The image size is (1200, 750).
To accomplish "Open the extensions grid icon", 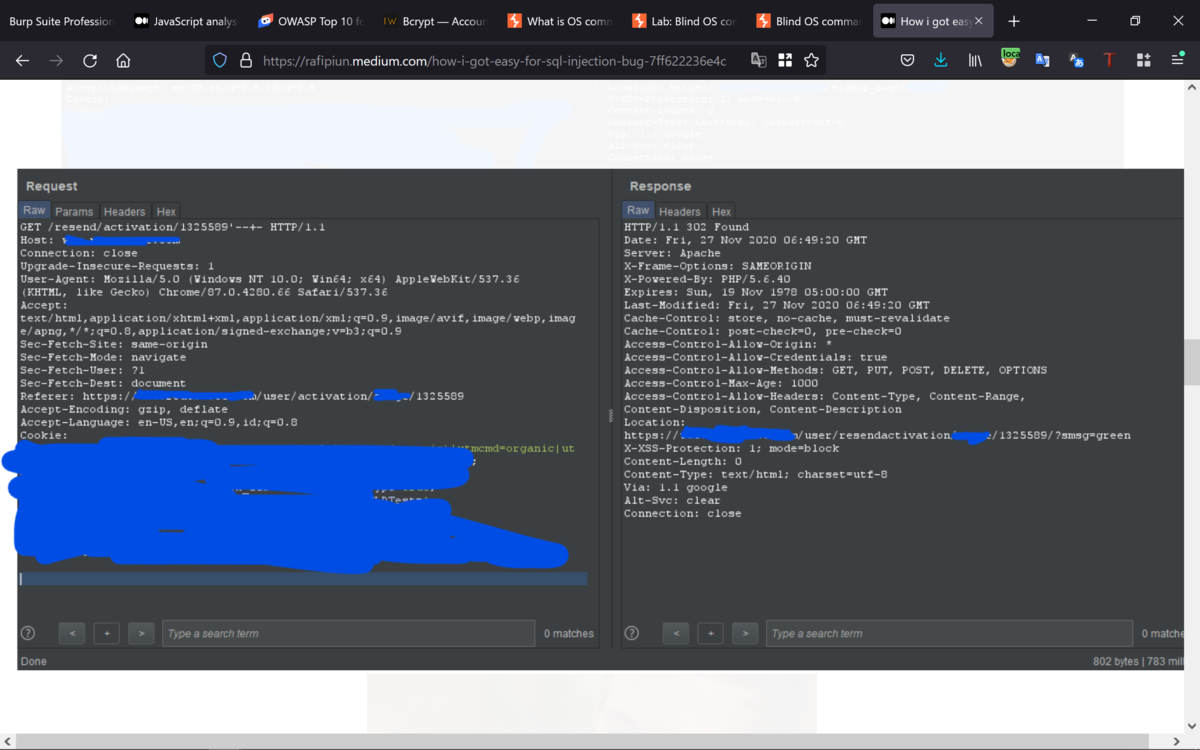I will 1143,61.
